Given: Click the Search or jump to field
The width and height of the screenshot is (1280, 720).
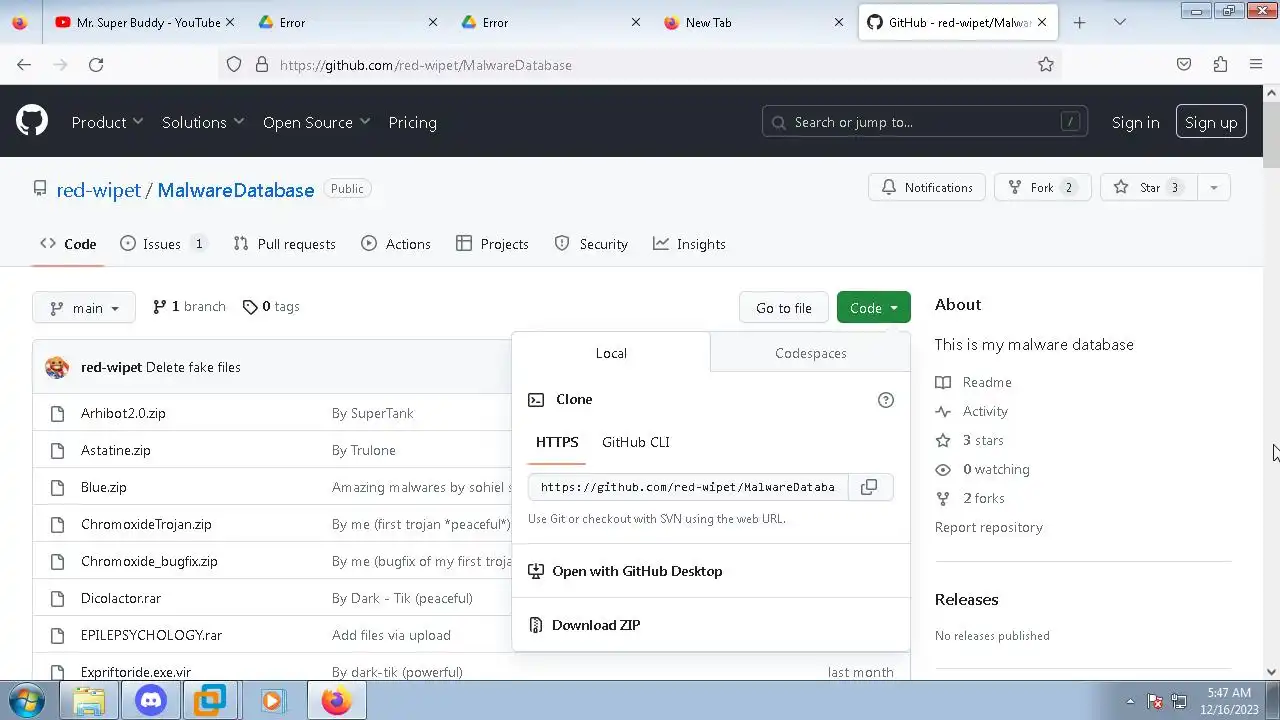Looking at the screenshot, I should 925,122.
